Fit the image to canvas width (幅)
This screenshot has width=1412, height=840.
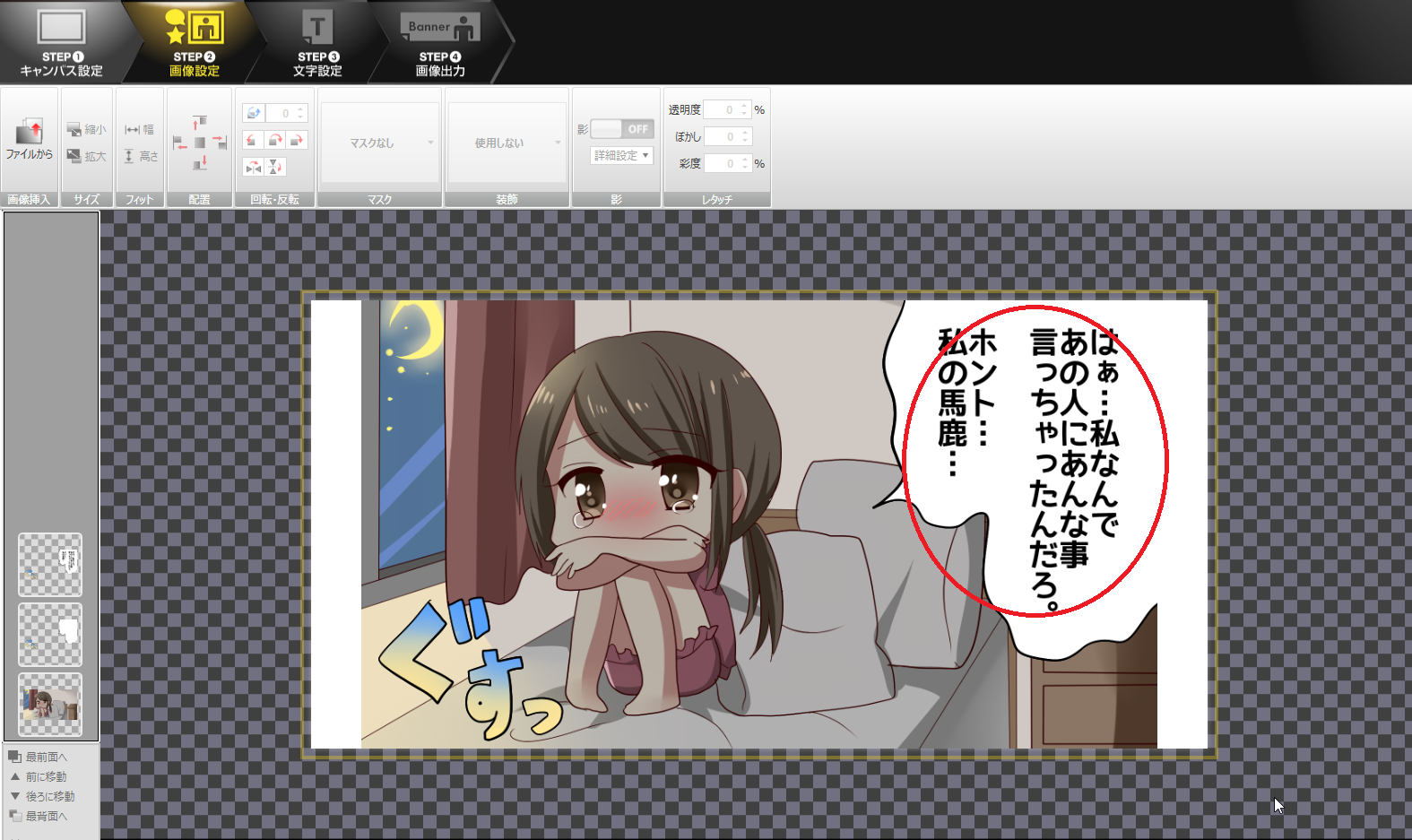[x=139, y=130]
